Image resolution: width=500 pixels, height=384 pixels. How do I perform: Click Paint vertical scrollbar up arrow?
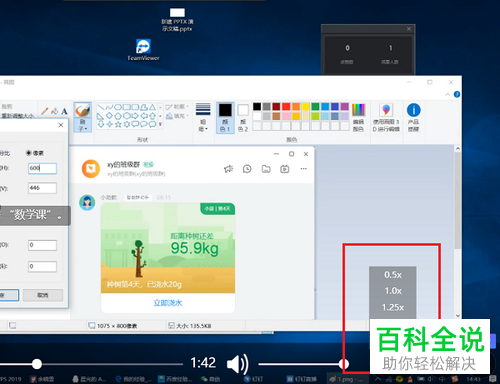[458, 149]
